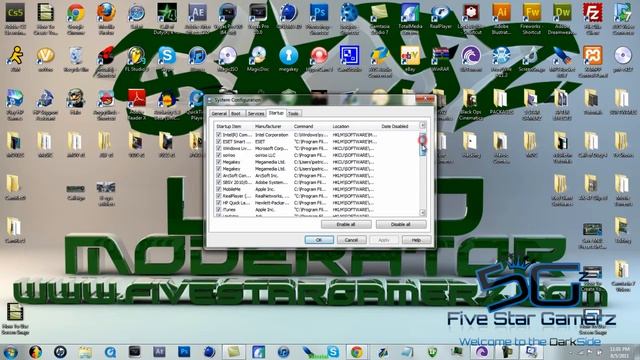Open the AIM desktop icon

(x=15, y=59)
